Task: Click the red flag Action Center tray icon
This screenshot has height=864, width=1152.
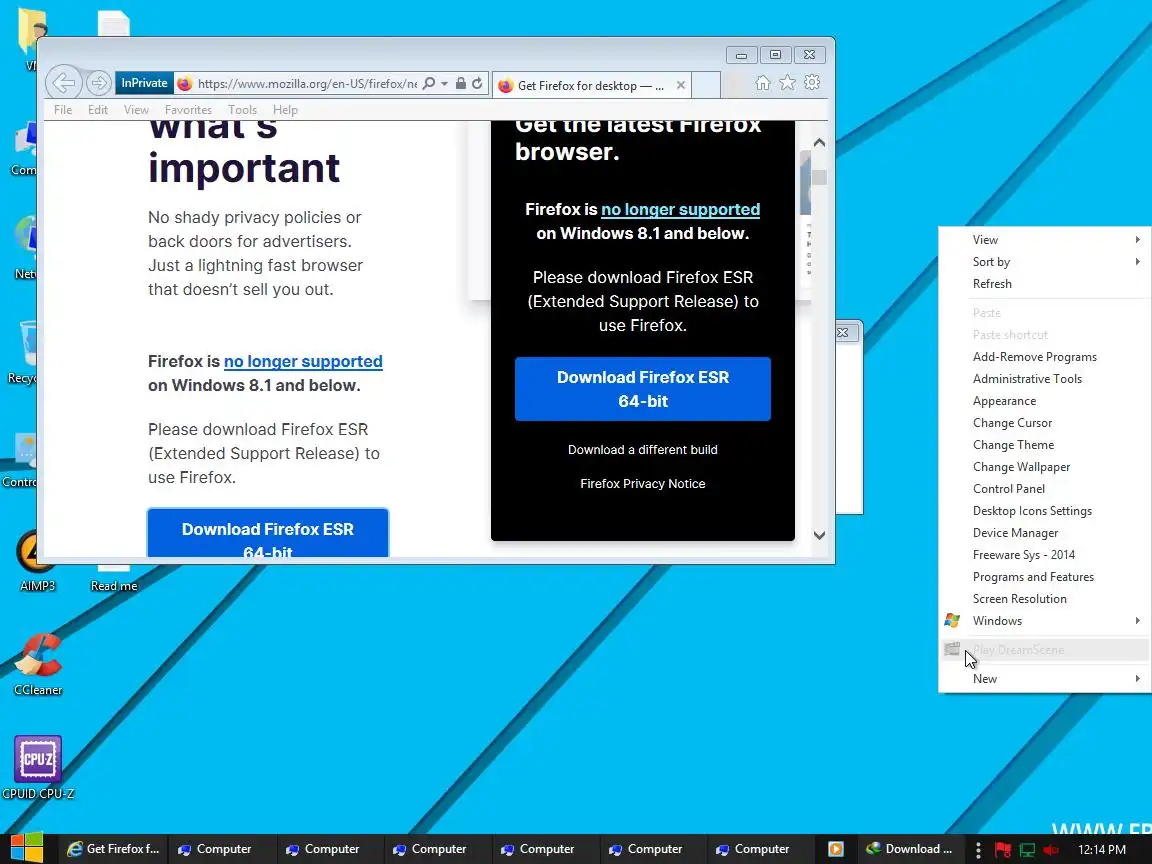Action: tap(1002, 850)
